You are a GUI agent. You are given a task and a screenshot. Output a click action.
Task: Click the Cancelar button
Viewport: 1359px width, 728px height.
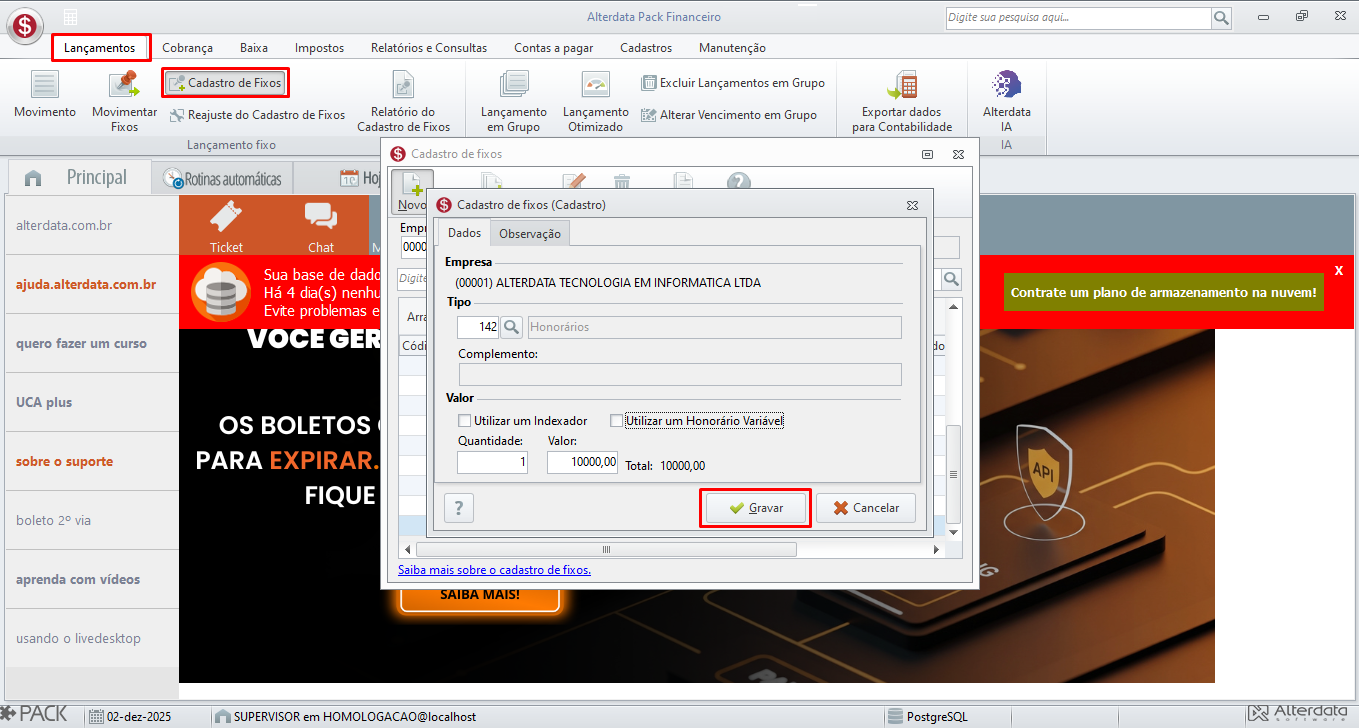(x=866, y=508)
